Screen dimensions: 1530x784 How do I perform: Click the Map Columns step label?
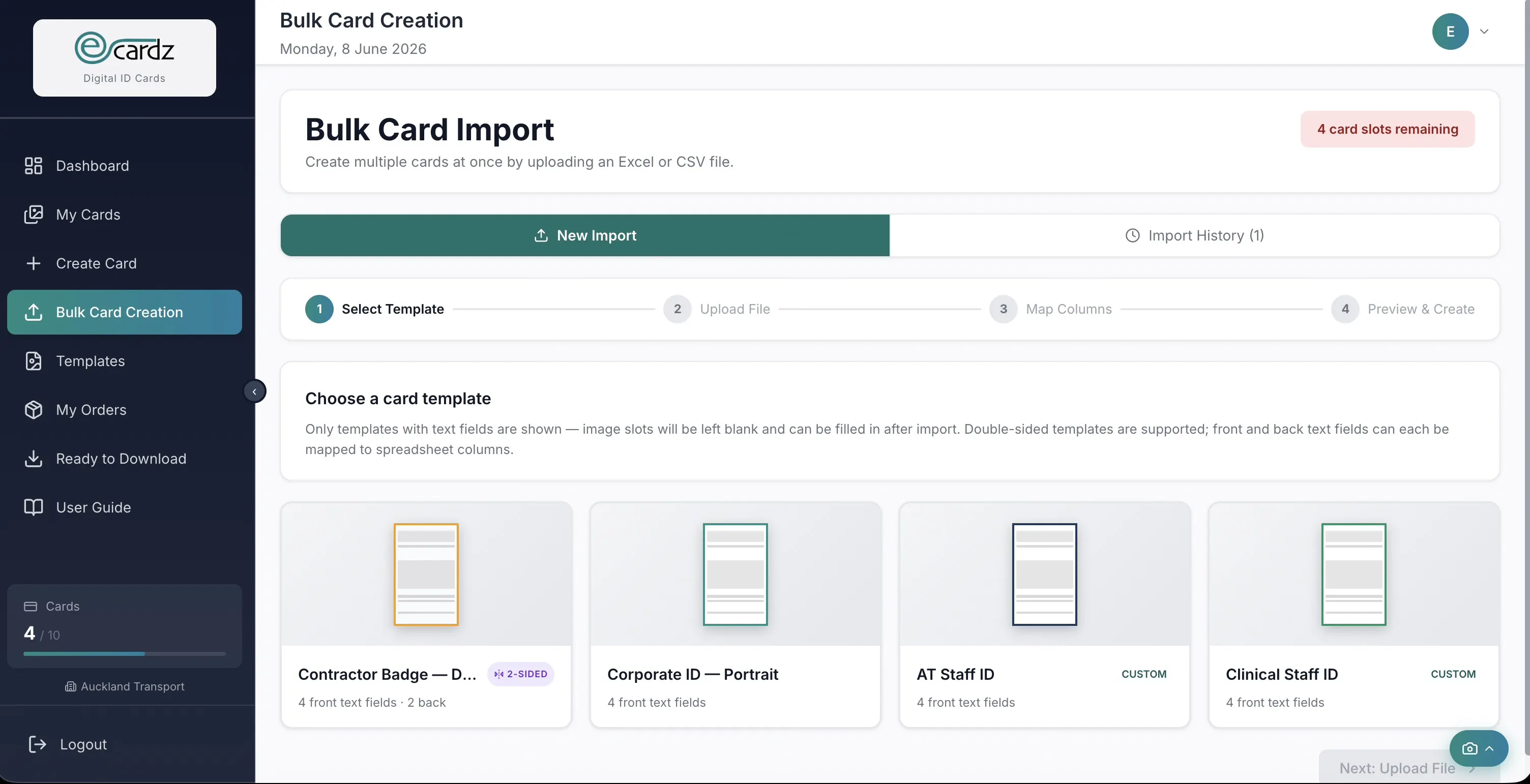coord(1069,309)
